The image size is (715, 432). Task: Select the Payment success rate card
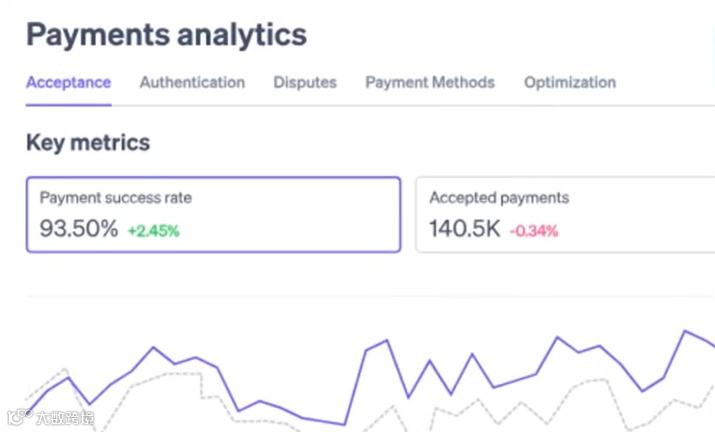213,214
